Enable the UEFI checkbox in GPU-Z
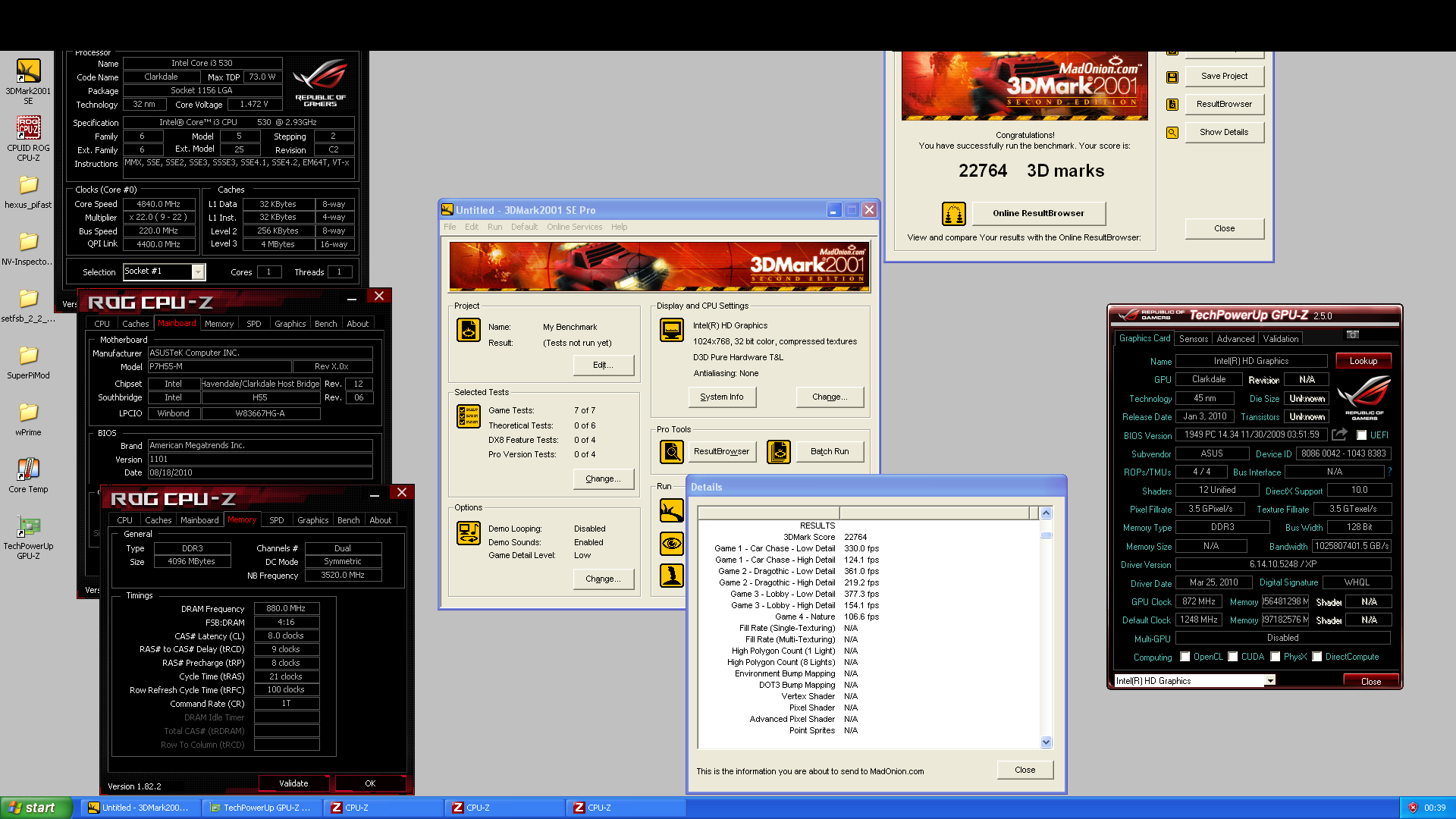This screenshot has height=819, width=1456. point(1362,435)
